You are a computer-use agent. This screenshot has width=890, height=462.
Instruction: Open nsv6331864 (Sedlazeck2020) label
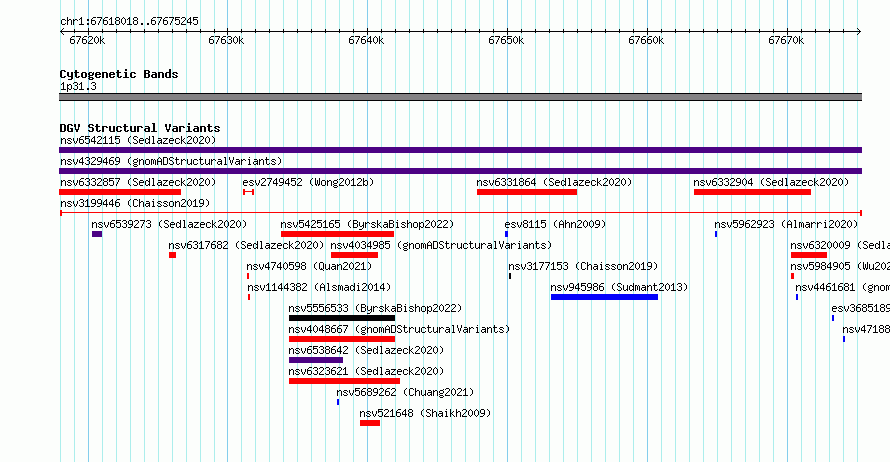coord(554,182)
